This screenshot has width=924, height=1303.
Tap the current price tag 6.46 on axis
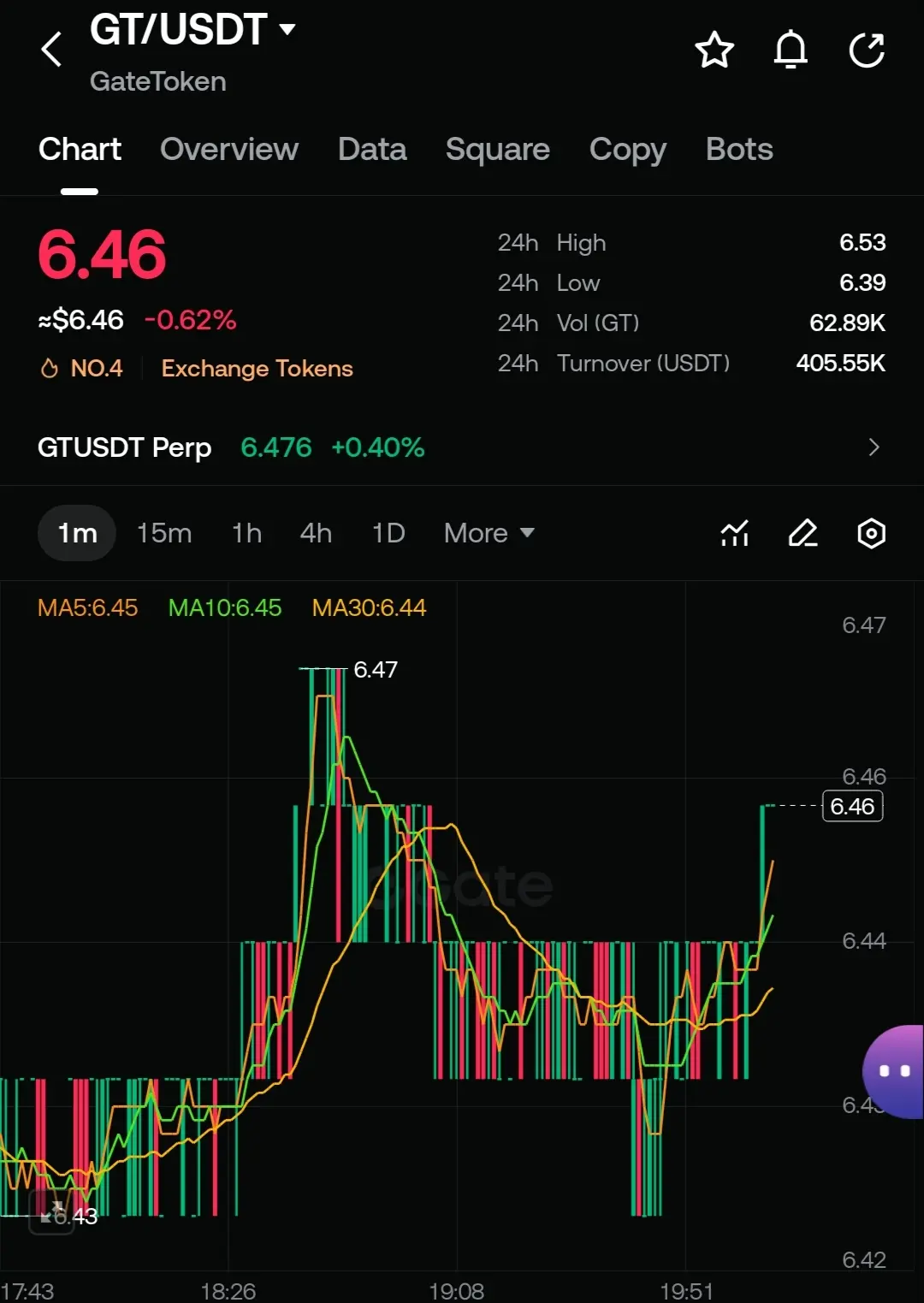[852, 806]
